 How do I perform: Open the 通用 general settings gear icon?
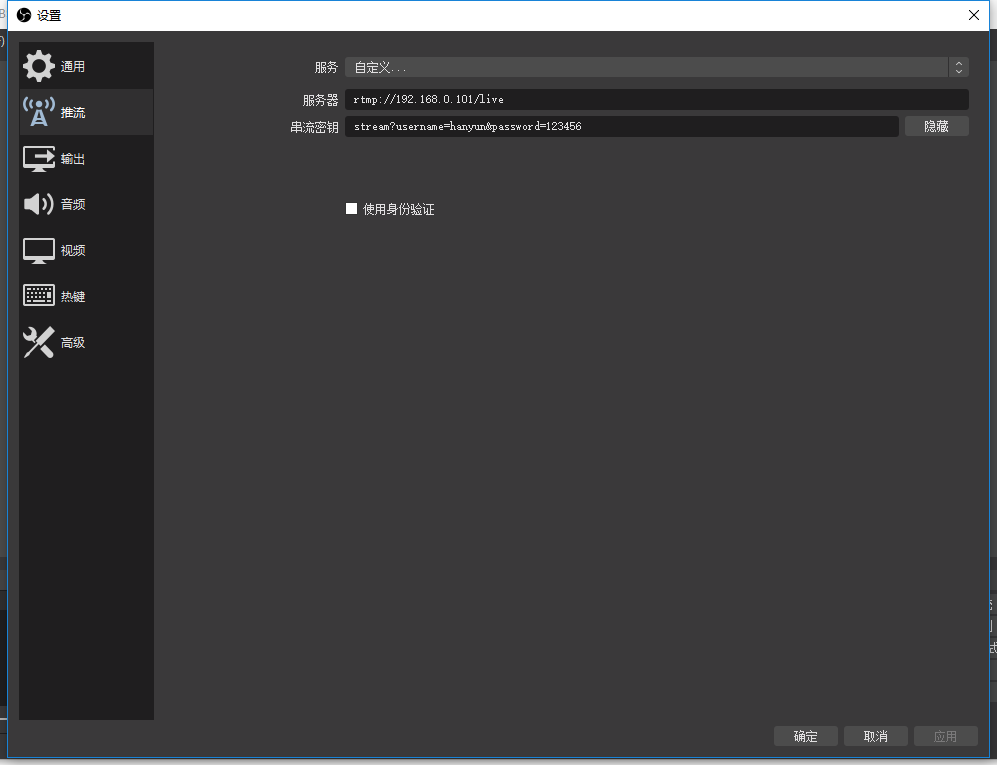click(x=39, y=66)
